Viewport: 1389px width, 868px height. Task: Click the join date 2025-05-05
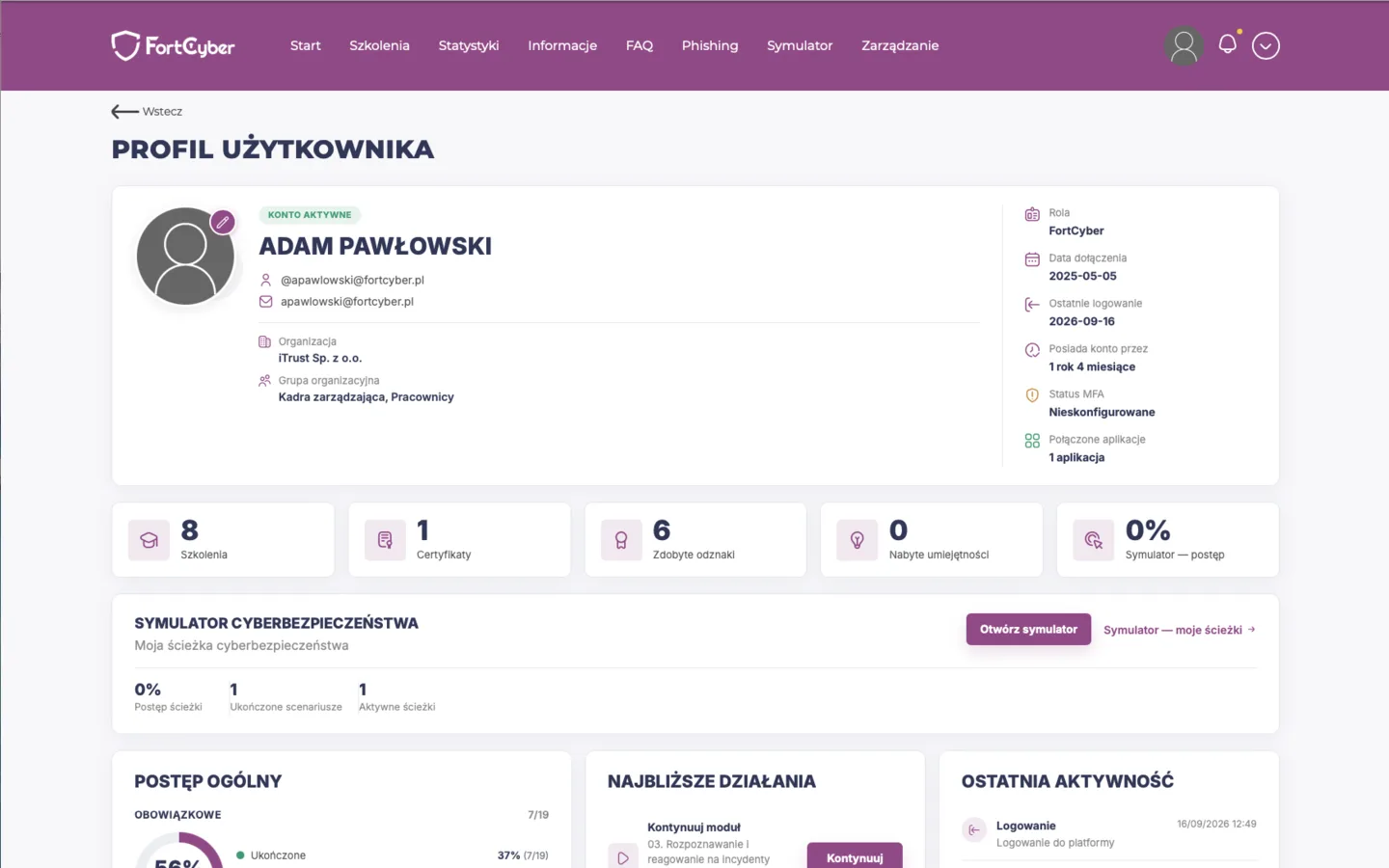1082,276
